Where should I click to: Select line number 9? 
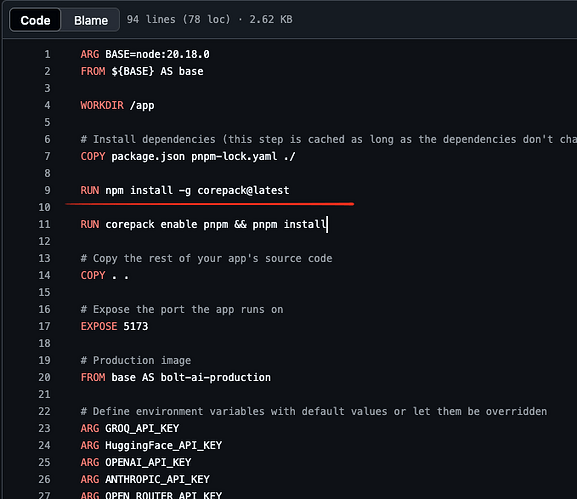(x=47, y=190)
